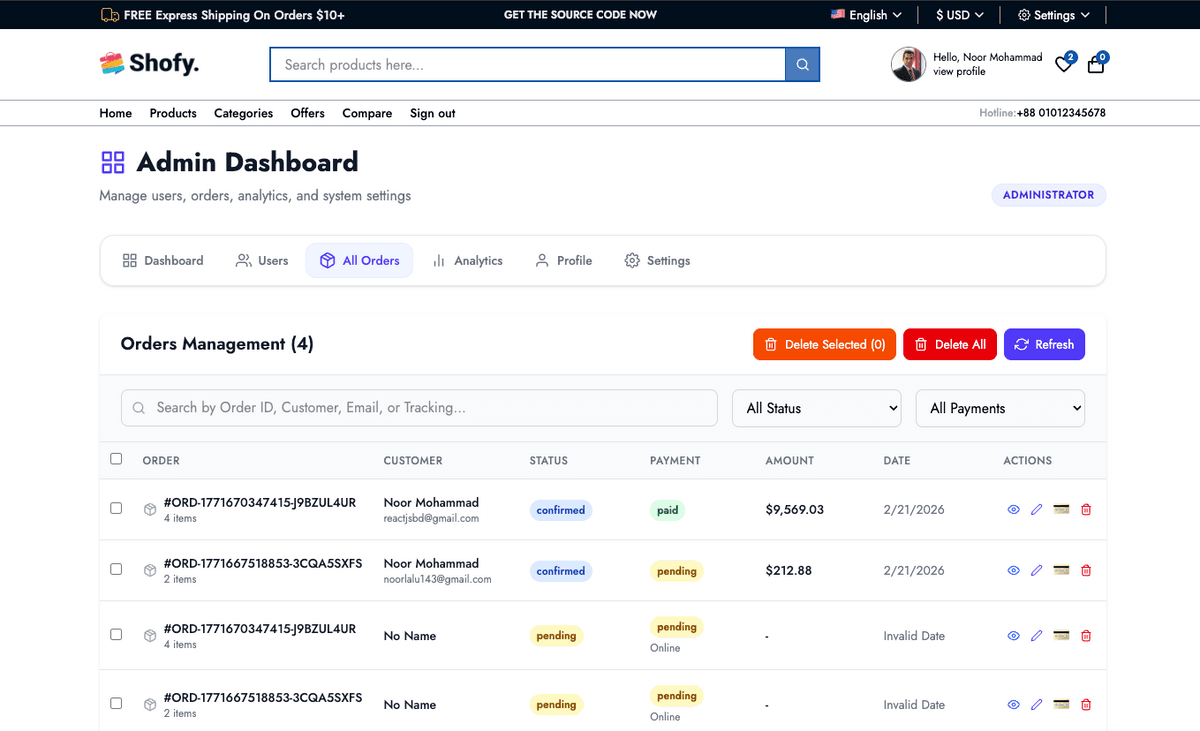Focus the Search by Order ID field
The image size is (1200, 731).
coord(420,408)
